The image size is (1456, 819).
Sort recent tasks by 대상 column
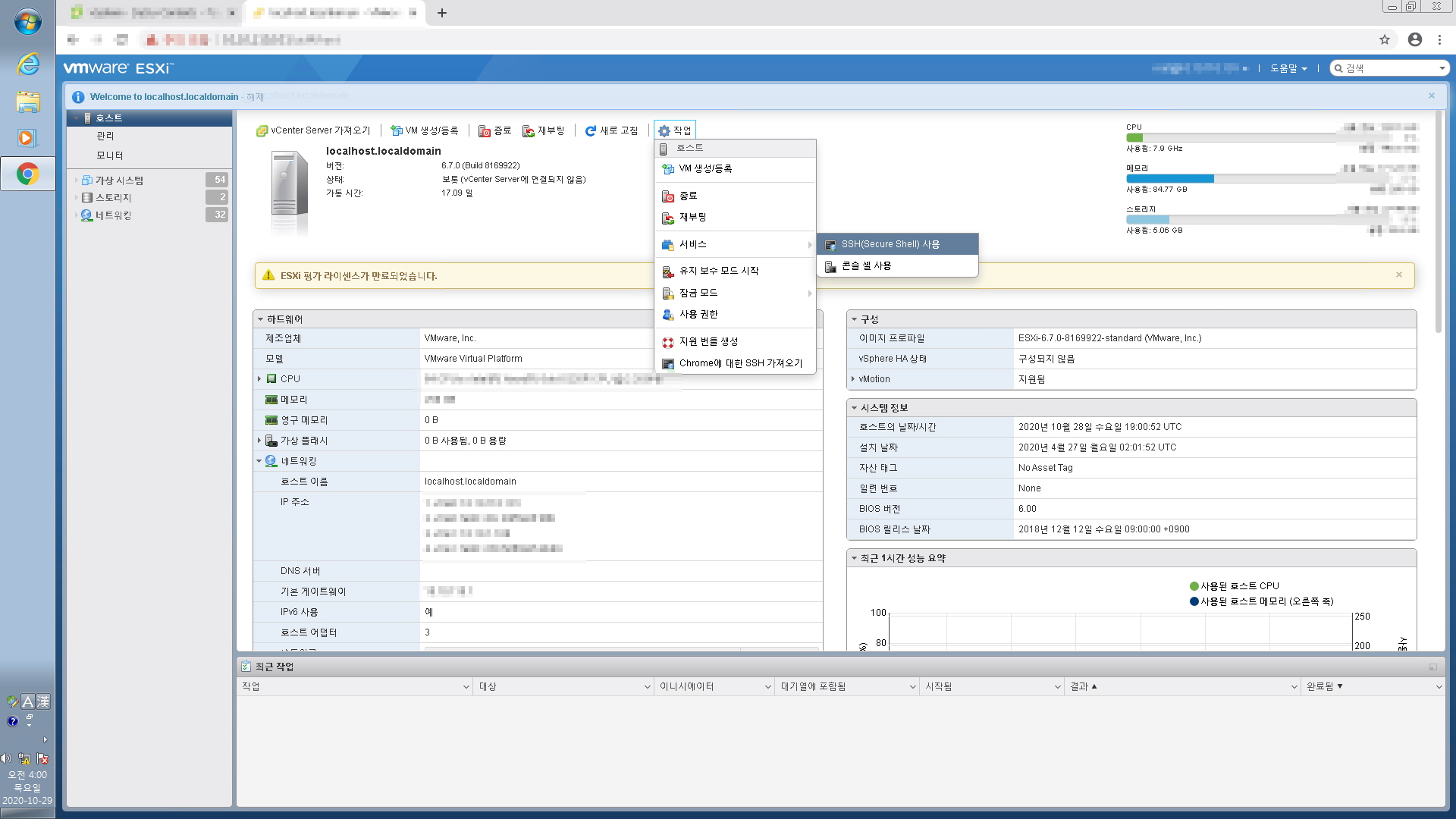565,686
